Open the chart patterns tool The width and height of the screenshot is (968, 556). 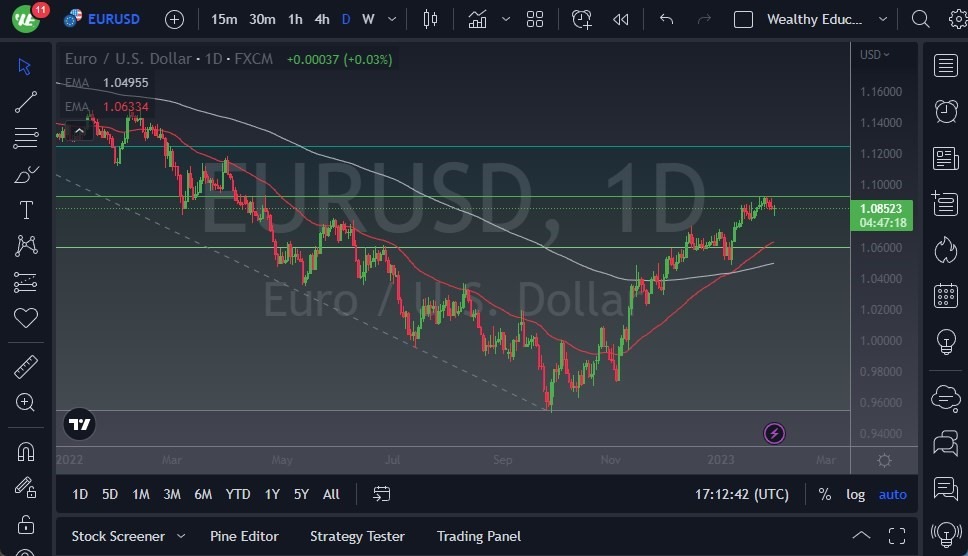26,246
